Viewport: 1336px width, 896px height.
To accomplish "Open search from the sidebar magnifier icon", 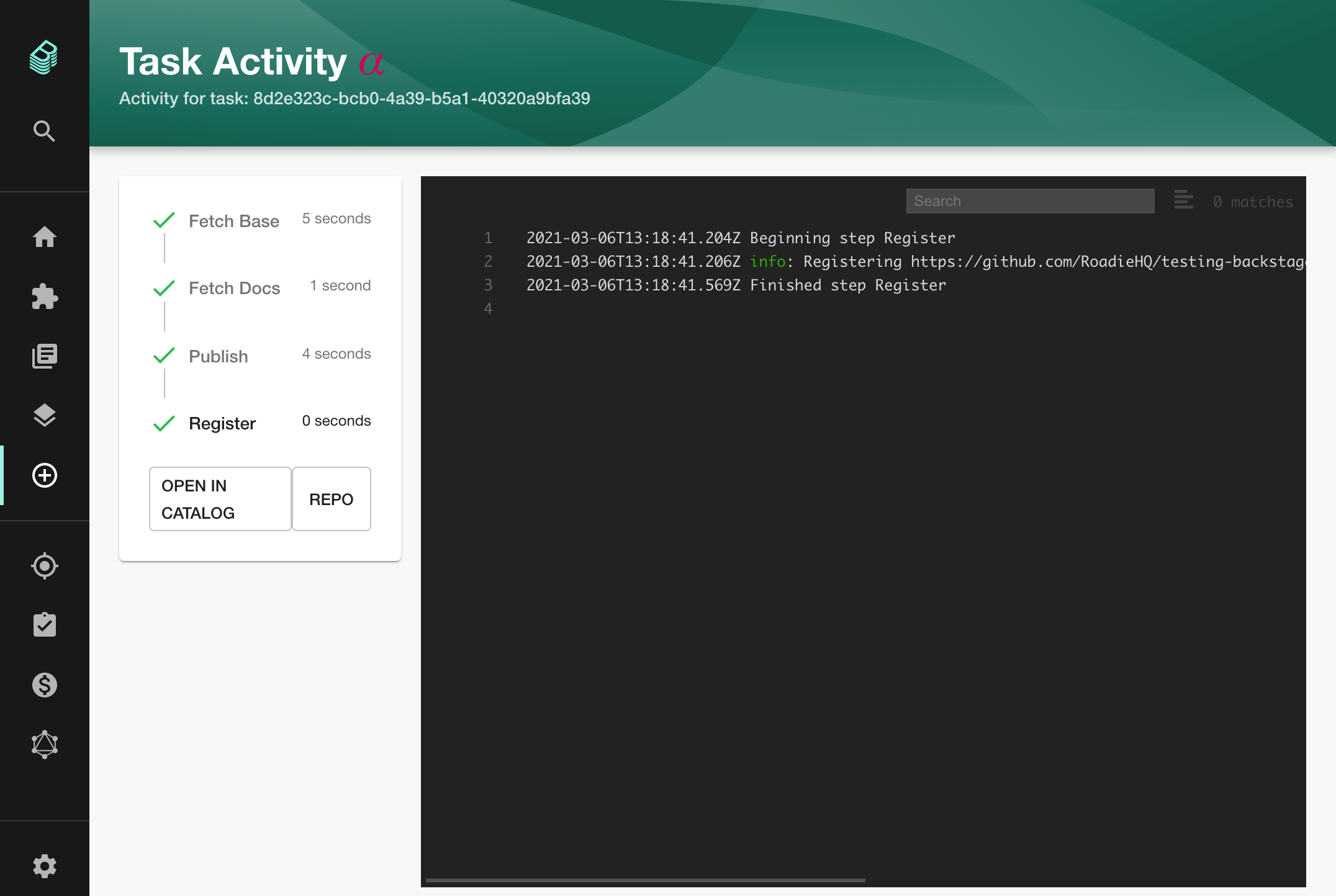I will click(44, 131).
